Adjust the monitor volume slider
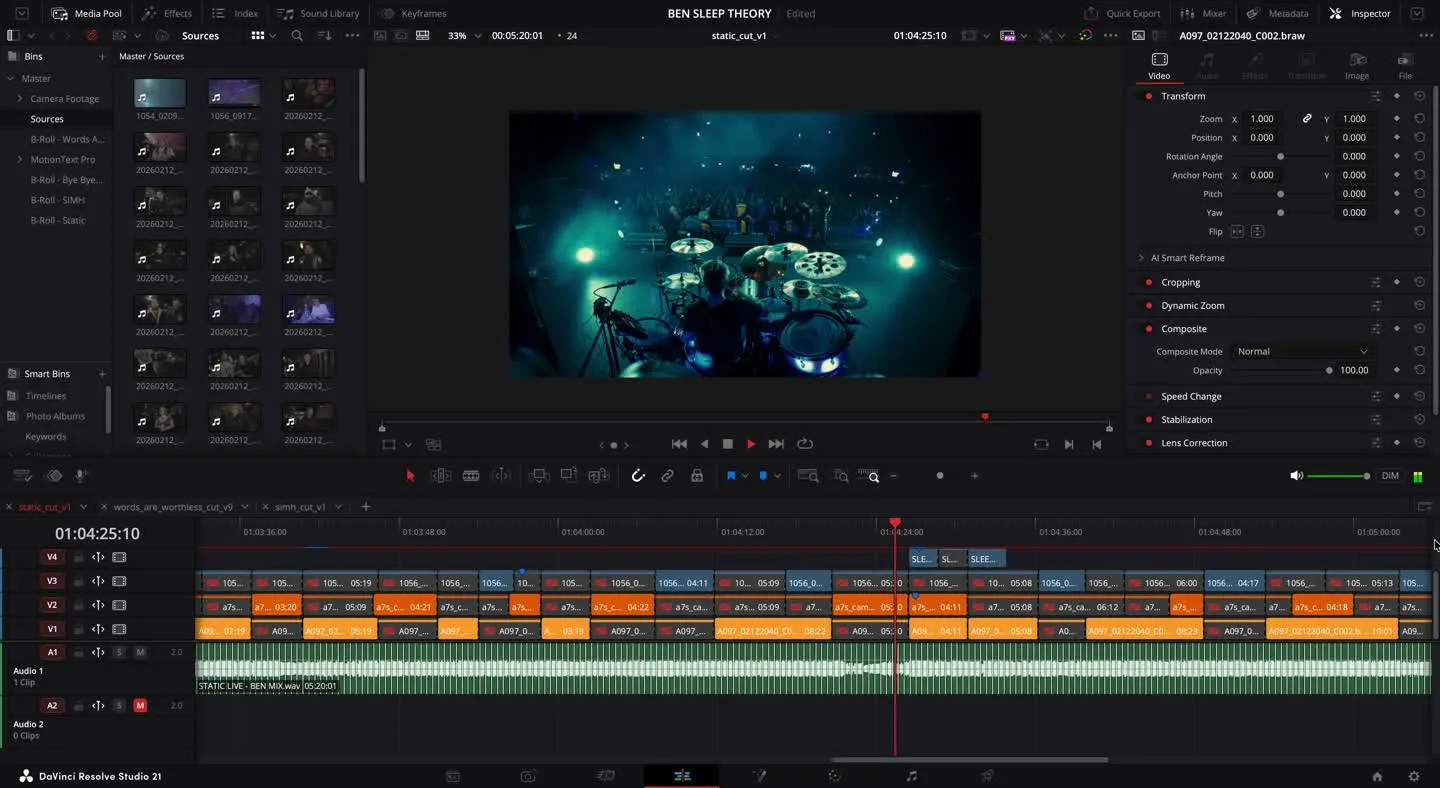Image resolution: width=1440 pixels, height=788 pixels. coord(1338,476)
